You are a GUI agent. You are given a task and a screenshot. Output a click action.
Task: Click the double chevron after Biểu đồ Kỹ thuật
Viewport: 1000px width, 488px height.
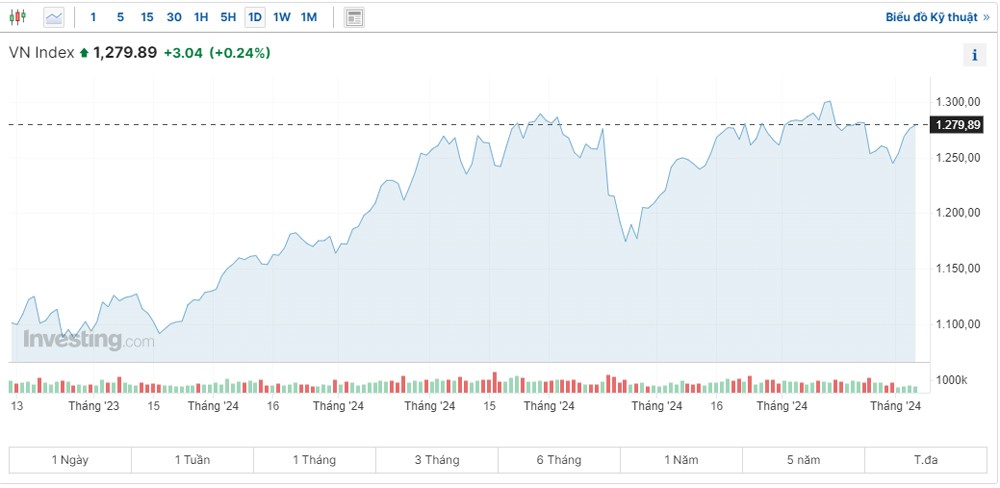click(986, 17)
